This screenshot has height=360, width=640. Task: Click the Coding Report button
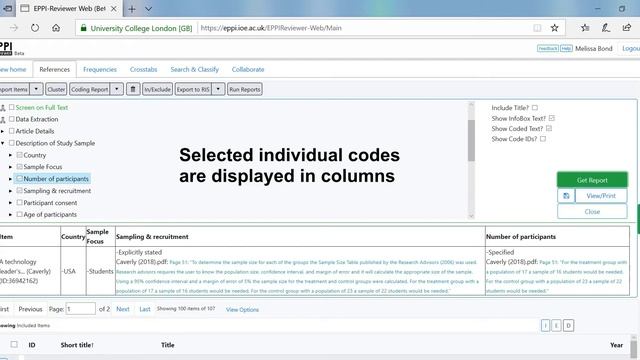89,89
